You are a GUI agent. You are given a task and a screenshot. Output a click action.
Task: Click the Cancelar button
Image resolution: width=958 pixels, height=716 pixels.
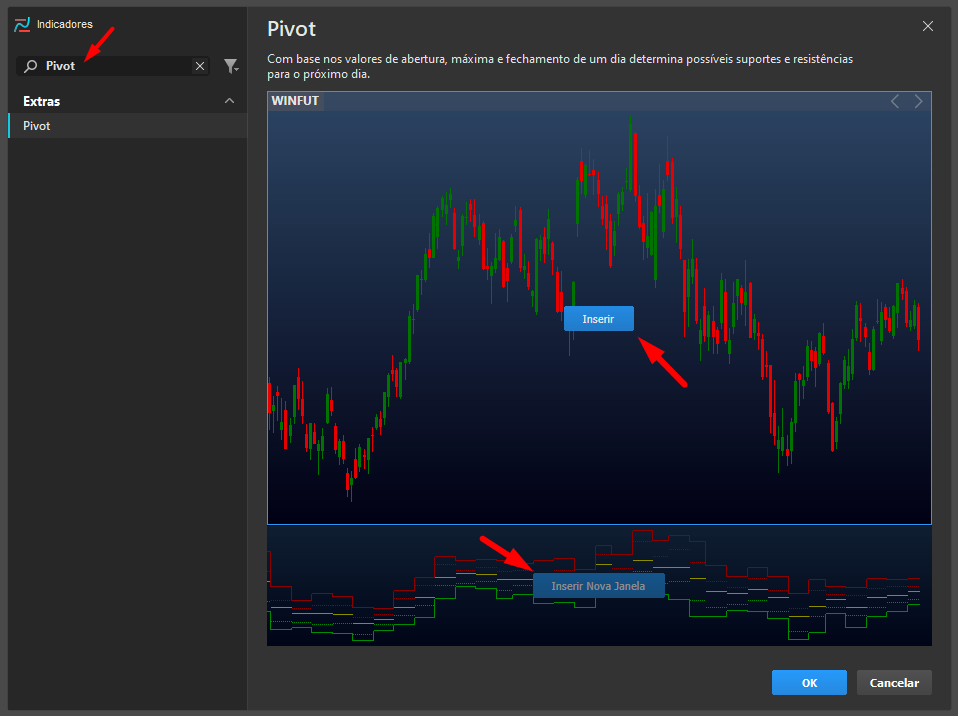click(894, 682)
